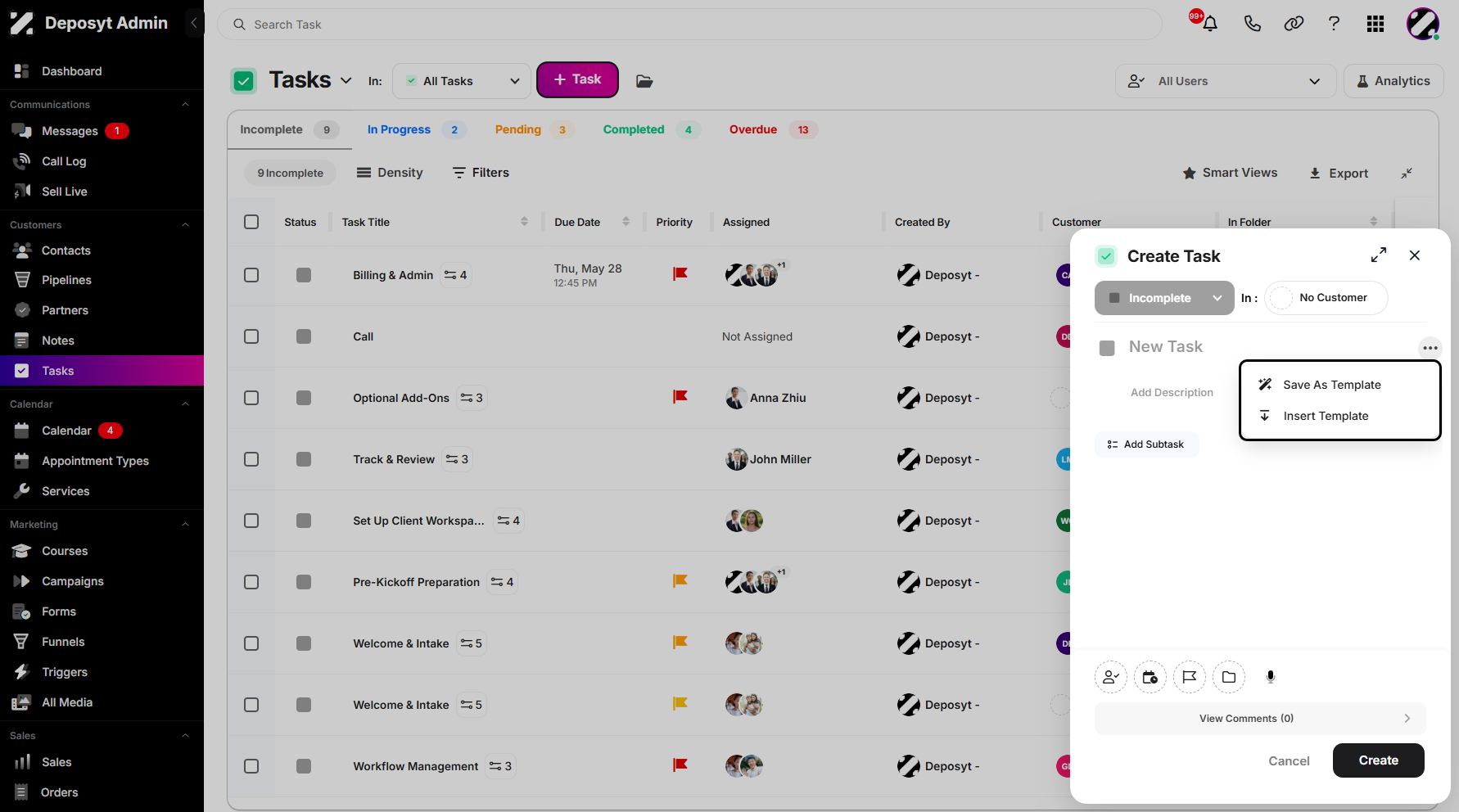Open the link icon in top bar

pyautogui.click(x=1294, y=24)
